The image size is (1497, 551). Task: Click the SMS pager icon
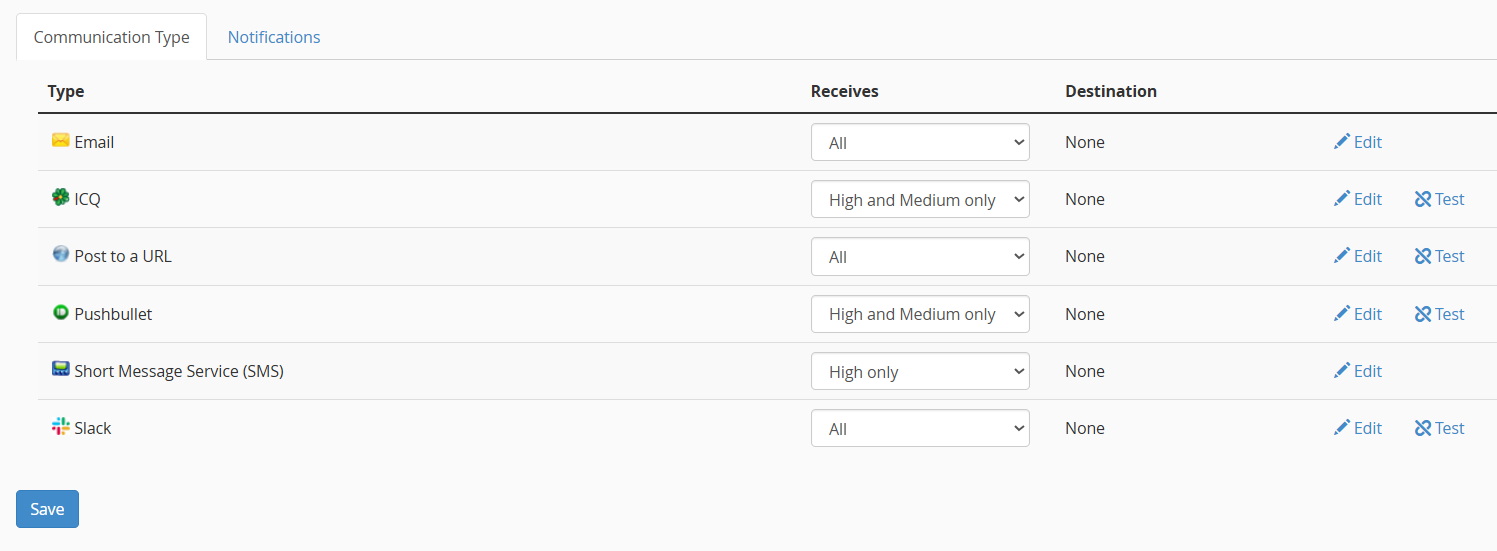(60, 370)
